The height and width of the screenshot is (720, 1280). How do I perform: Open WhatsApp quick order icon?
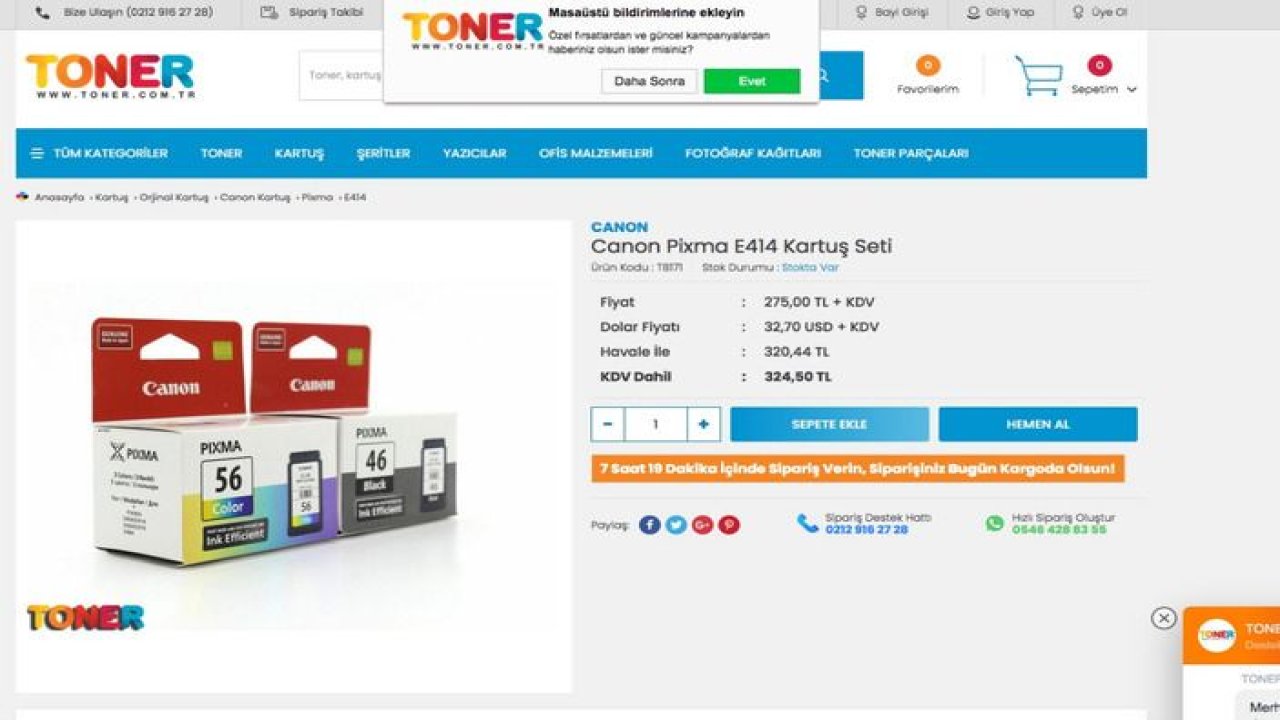point(994,523)
